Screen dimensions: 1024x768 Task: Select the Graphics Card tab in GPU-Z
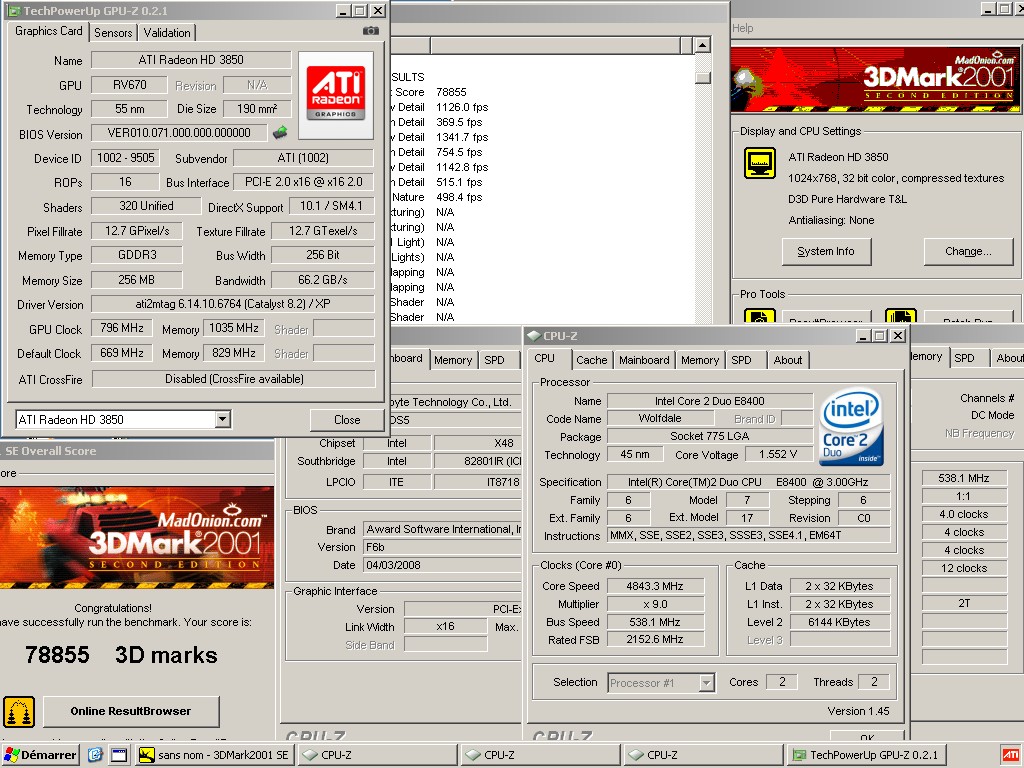(x=48, y=31)
